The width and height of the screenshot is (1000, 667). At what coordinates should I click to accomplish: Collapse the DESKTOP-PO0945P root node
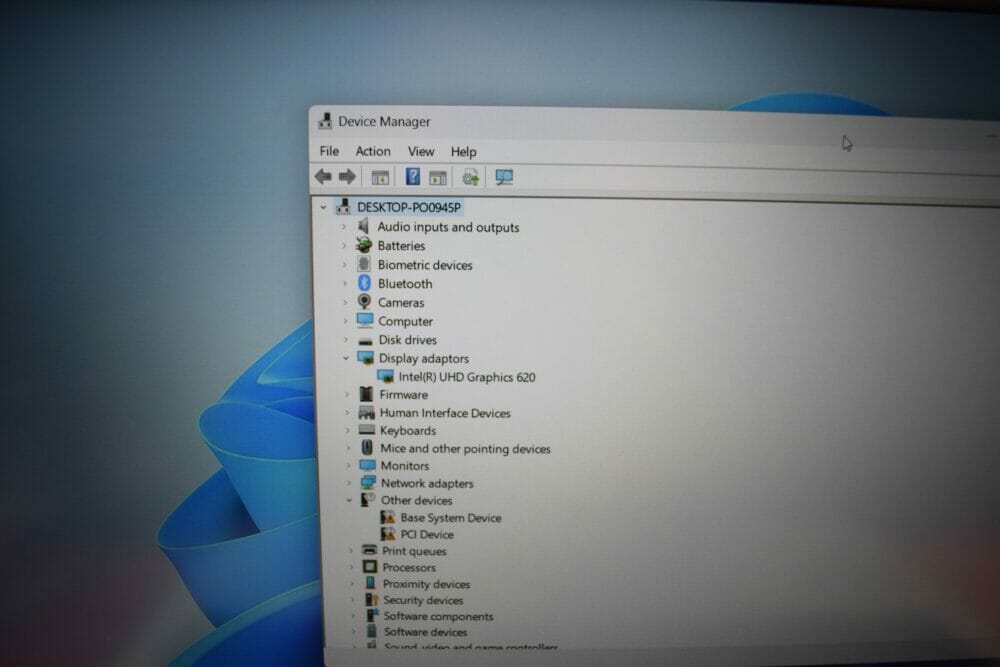pyautogui.click(x=323, y=207)
